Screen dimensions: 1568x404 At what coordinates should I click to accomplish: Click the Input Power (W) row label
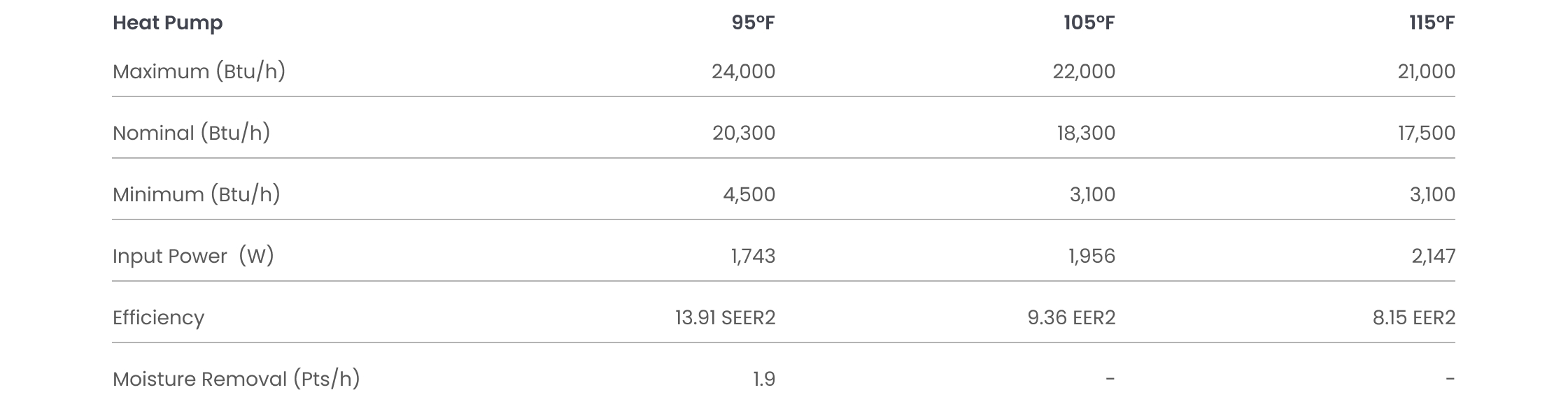(x=193, y=256)
